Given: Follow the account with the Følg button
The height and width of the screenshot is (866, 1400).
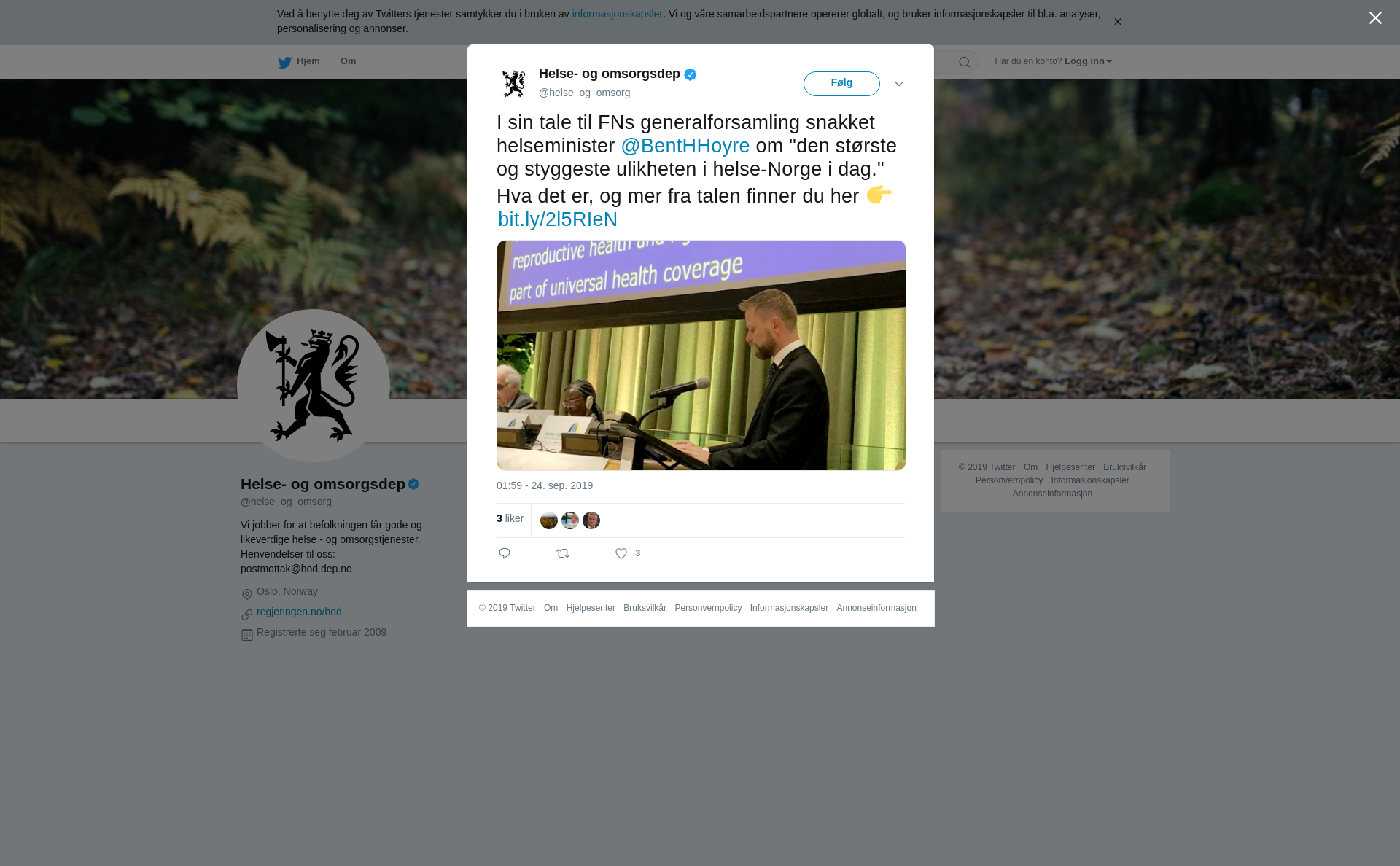Looking at the screenshot, I should pos(841,84).
